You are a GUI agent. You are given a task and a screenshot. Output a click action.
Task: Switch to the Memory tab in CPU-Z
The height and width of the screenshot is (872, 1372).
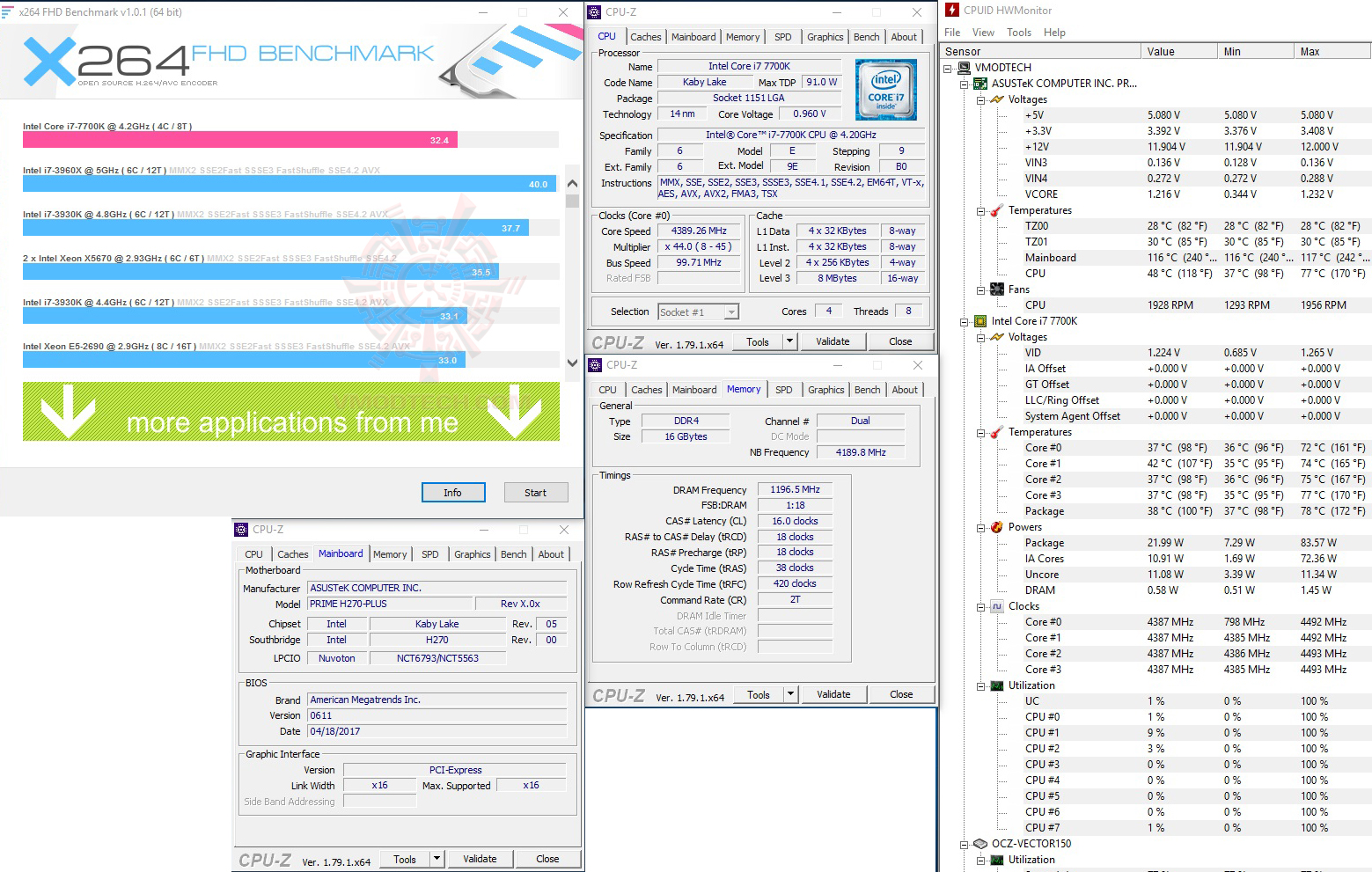click(743, 36)
